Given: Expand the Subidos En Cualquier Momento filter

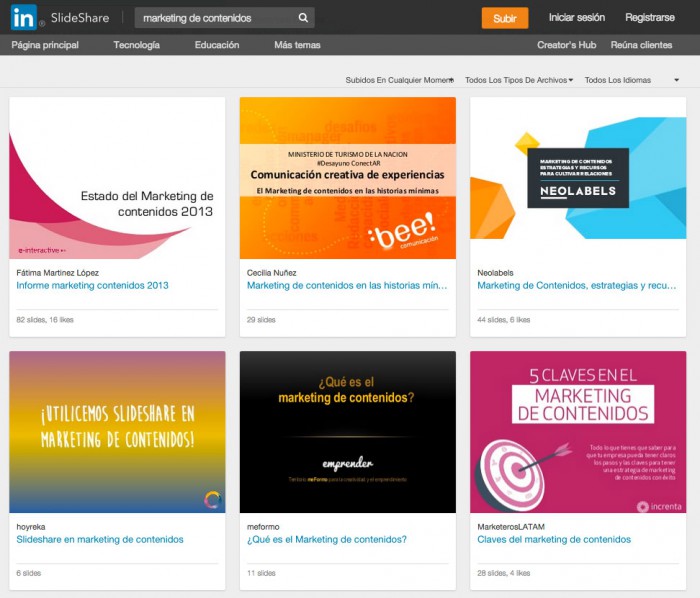Looking at the screenshot, I should [400, 80].
